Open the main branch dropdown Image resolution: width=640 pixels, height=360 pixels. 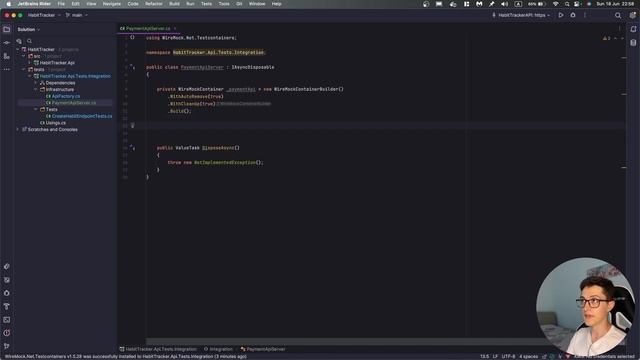77,15
